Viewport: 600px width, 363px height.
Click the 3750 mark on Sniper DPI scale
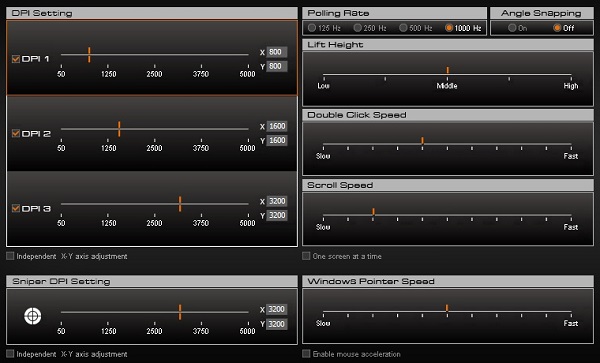pyautogui.click(x=201, y=331)
